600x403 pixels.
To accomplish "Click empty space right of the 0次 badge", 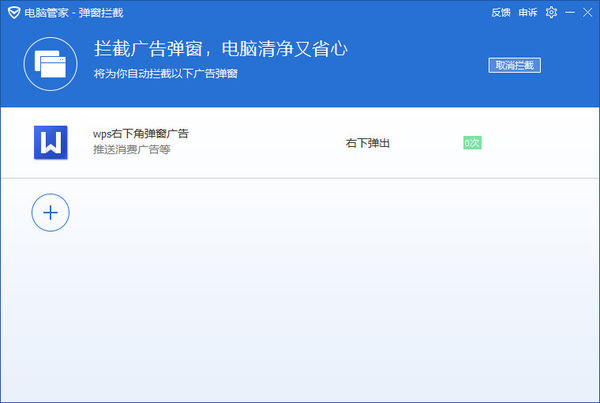I will [x=540, y=143].
